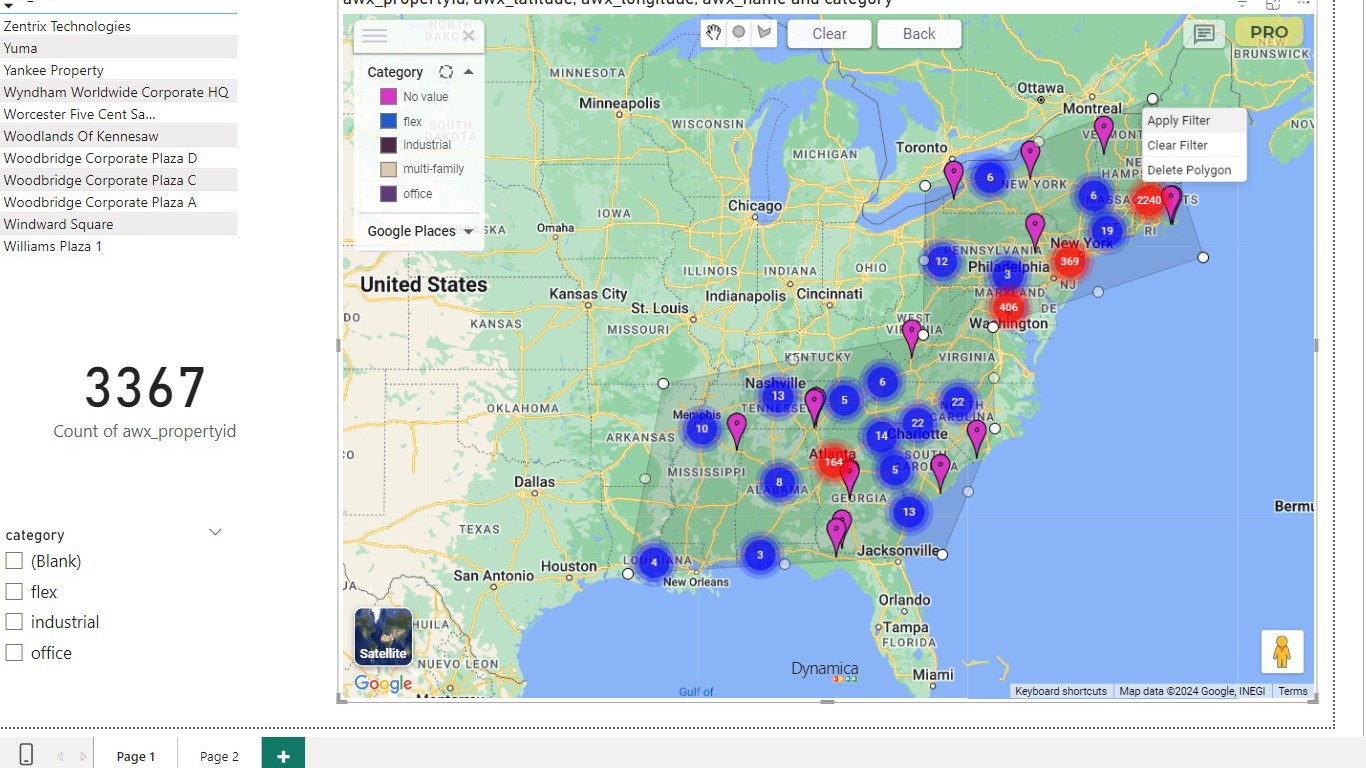The height and width of the screenshot is (768, 1366).
Task: Close the map legend panel
Action: [468, 35]
